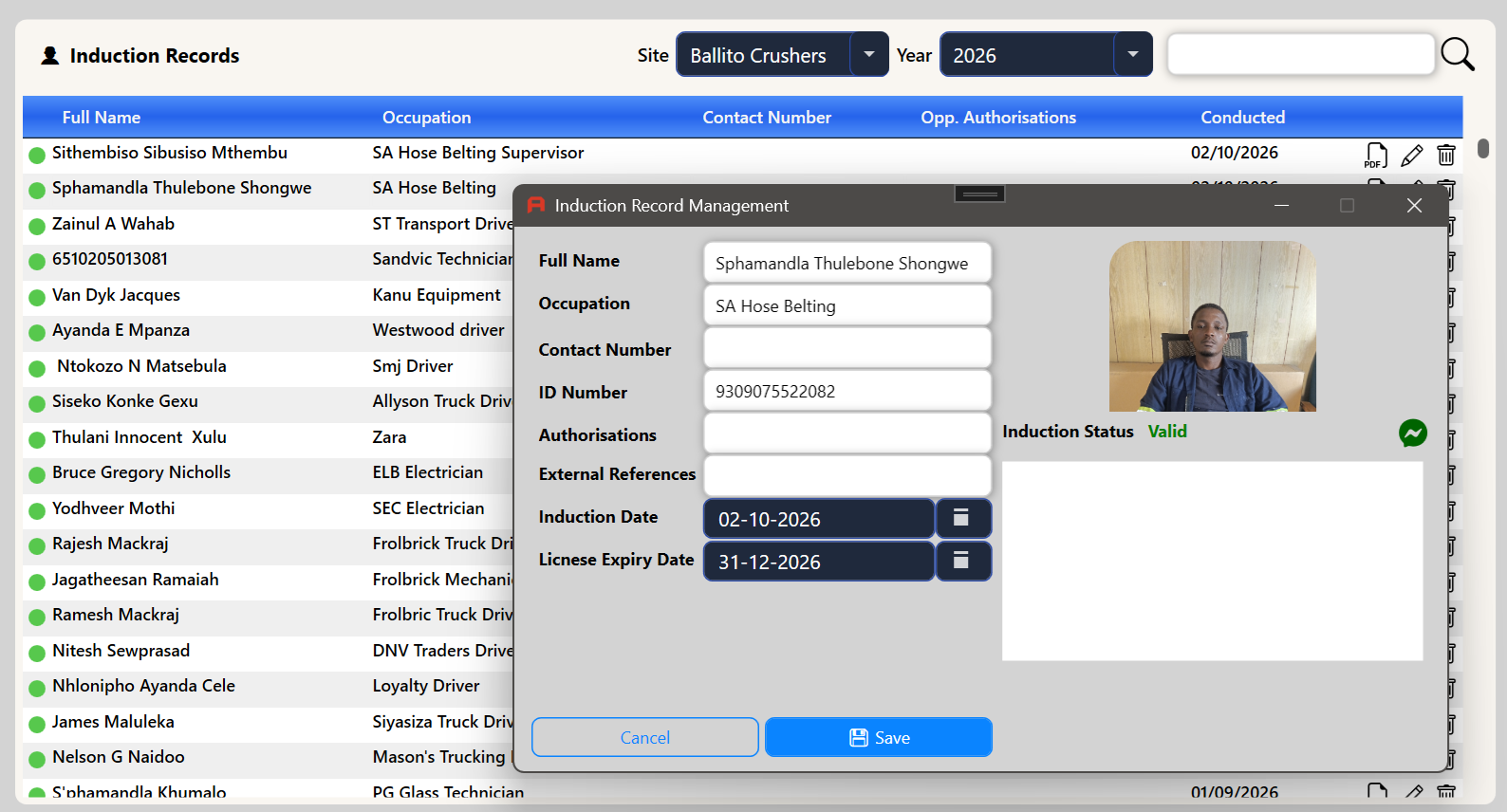This screenshot has width=1507, height=812.
Task: Delete Sithembiso Sibusiso Mthembu's record via trash icon
Action: [1446, 155]
